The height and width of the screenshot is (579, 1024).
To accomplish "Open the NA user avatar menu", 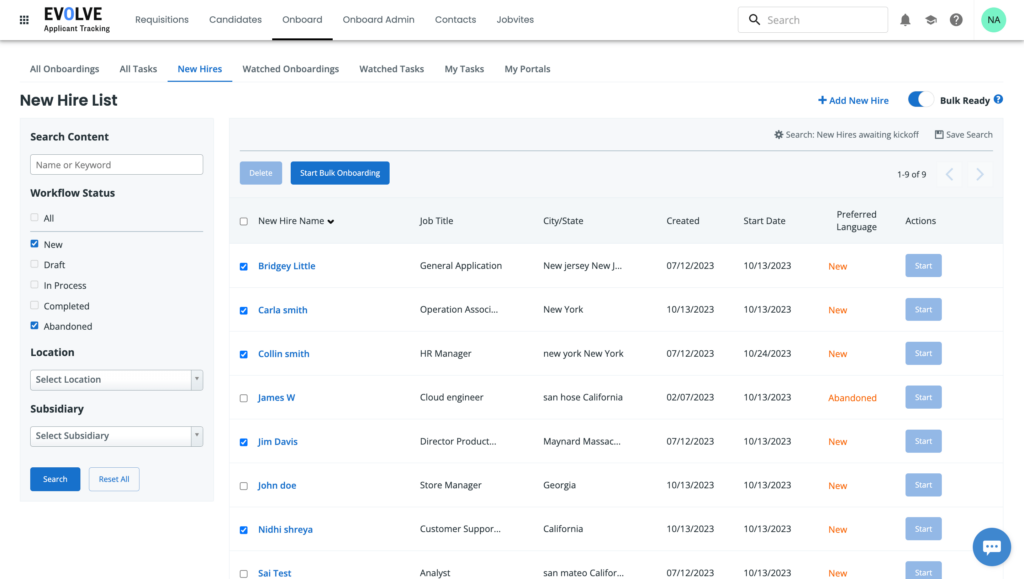I will (992, 20).
